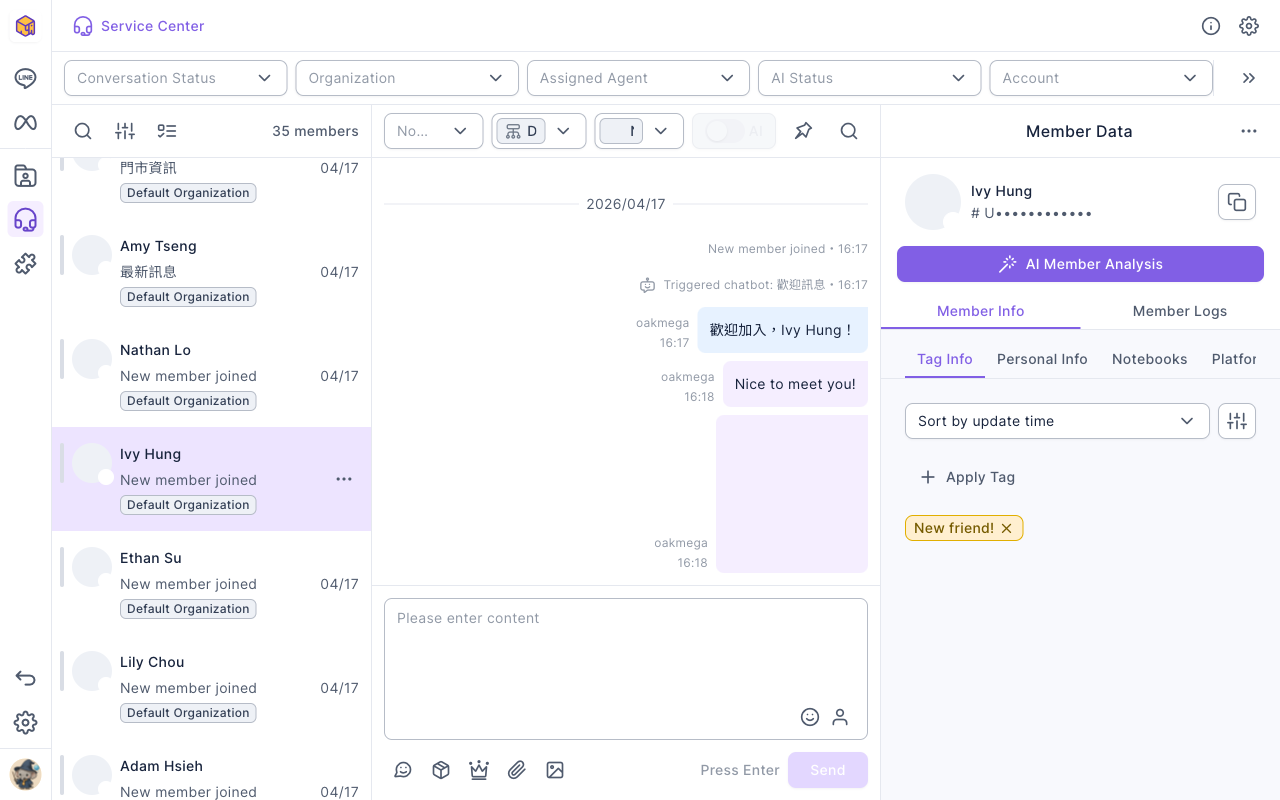Click Apply Tag
The height and width of the screenshot is (800, 1280).
(x=967, y=477)
